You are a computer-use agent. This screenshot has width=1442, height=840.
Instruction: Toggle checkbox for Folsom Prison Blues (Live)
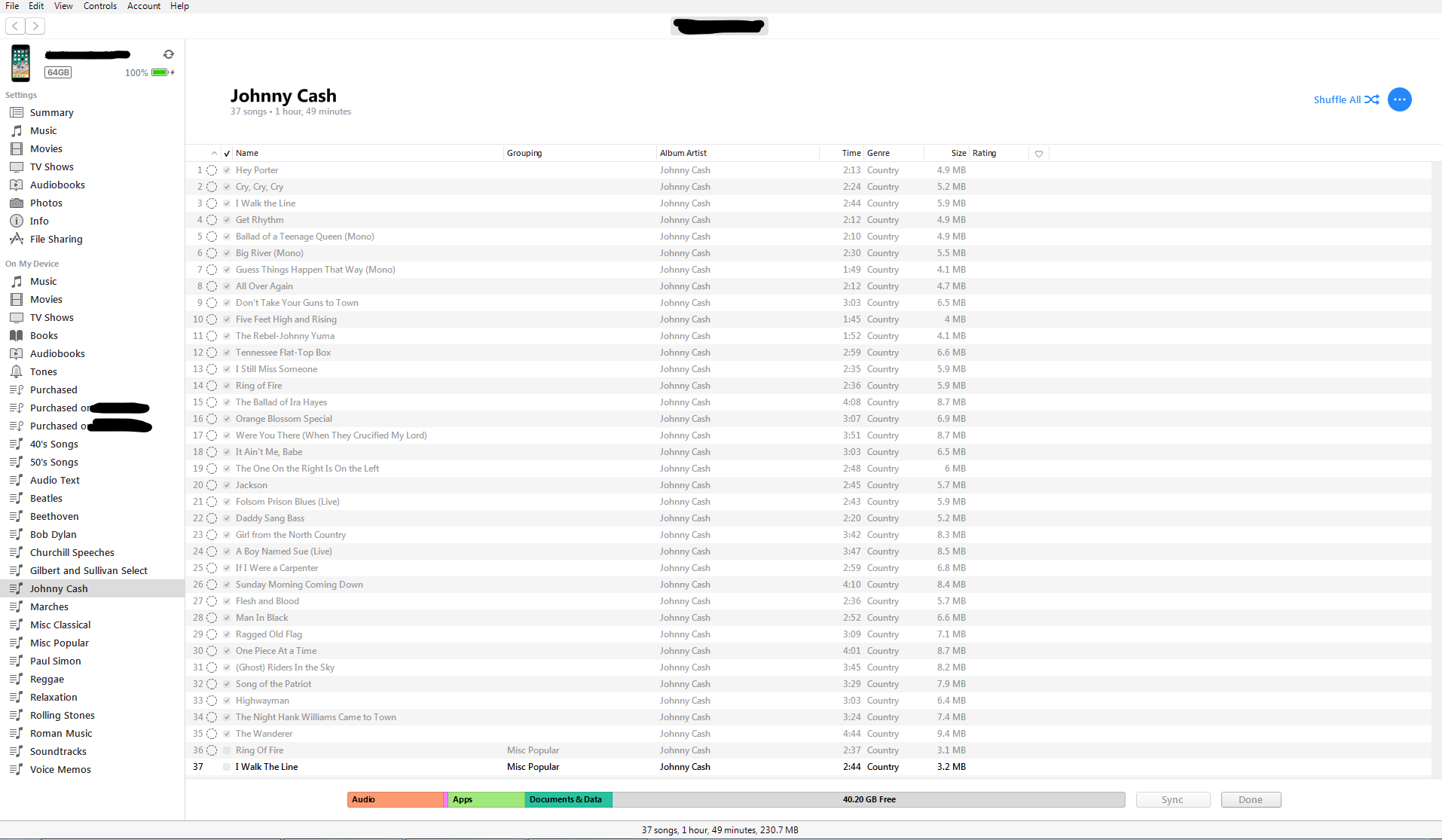(227, 502)
